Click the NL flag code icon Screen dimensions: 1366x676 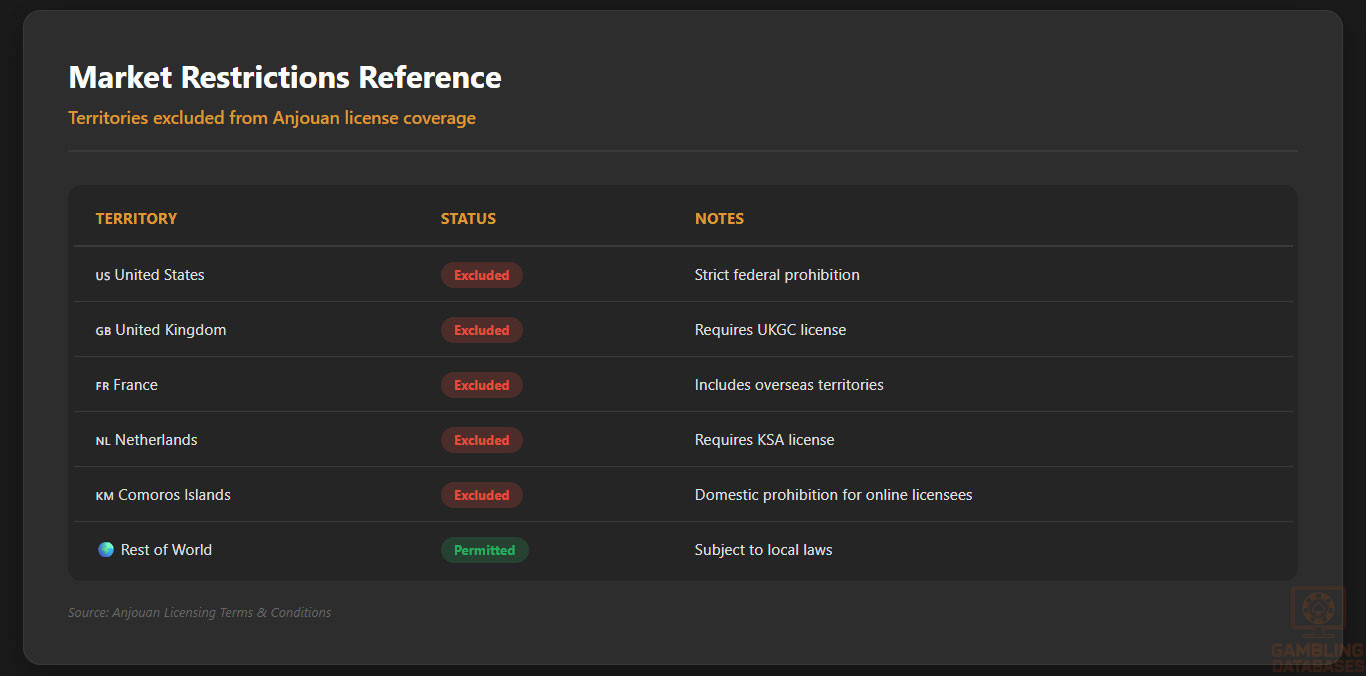[103, 441]
